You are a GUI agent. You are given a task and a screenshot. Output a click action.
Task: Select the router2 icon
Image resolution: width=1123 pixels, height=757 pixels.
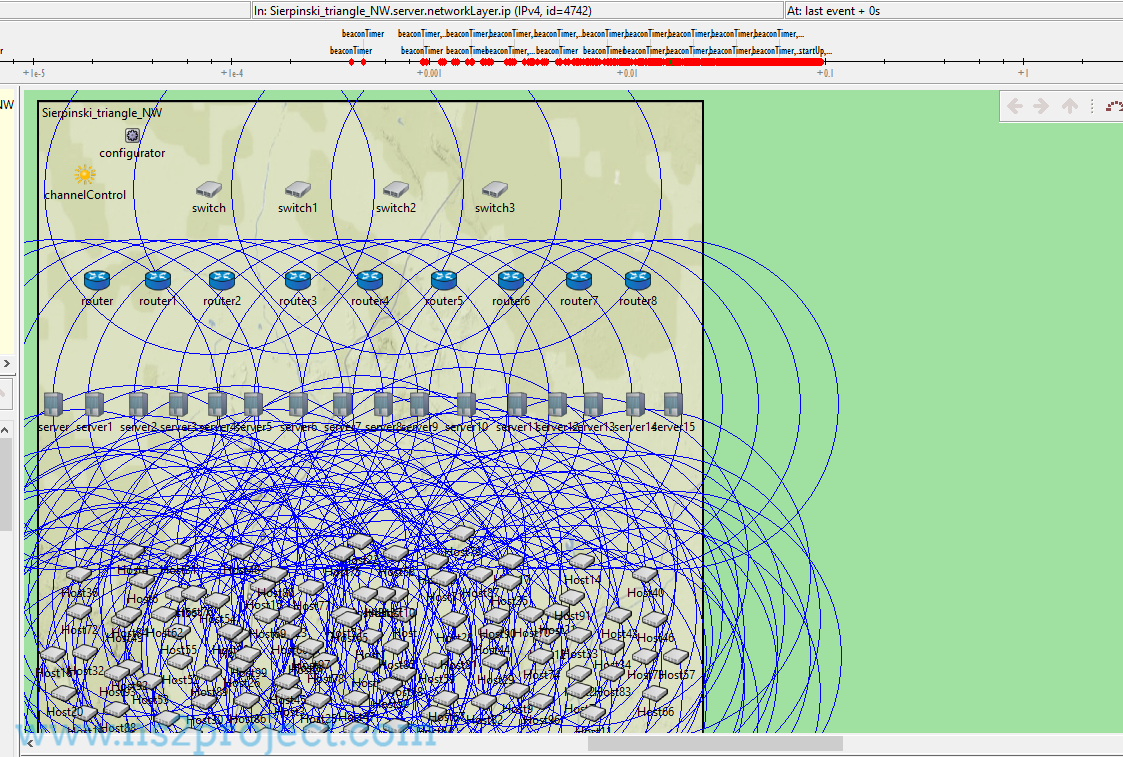[x=222, y=280]
